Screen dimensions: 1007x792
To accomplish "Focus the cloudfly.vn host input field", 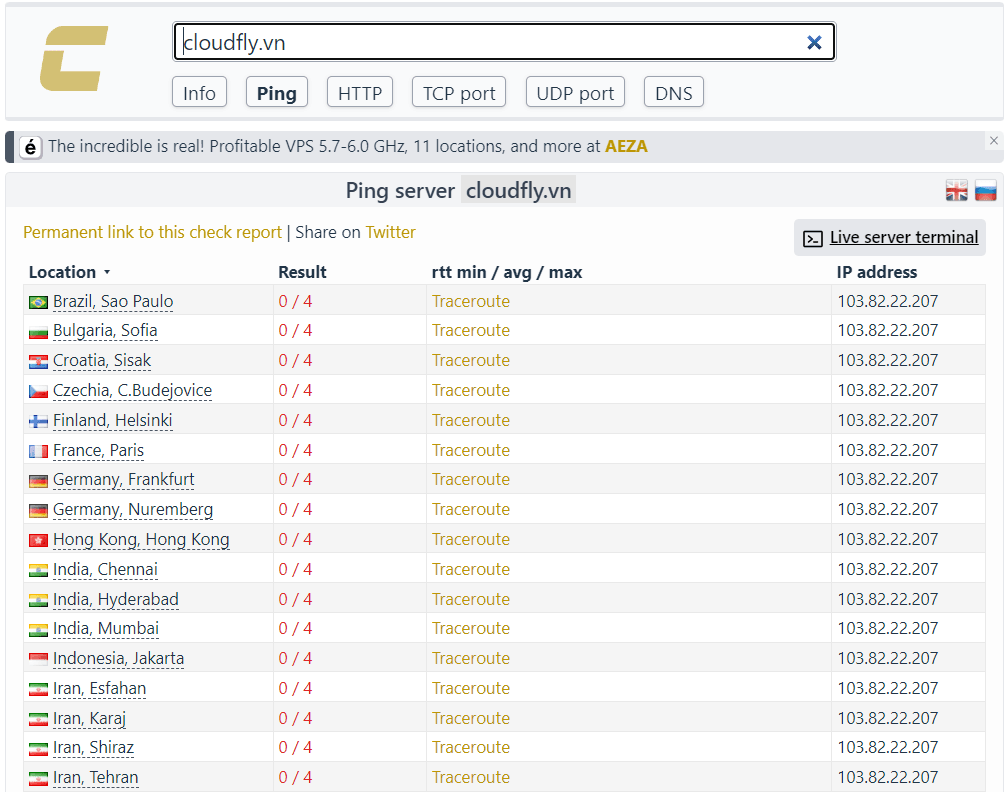I will pos(504,42).
